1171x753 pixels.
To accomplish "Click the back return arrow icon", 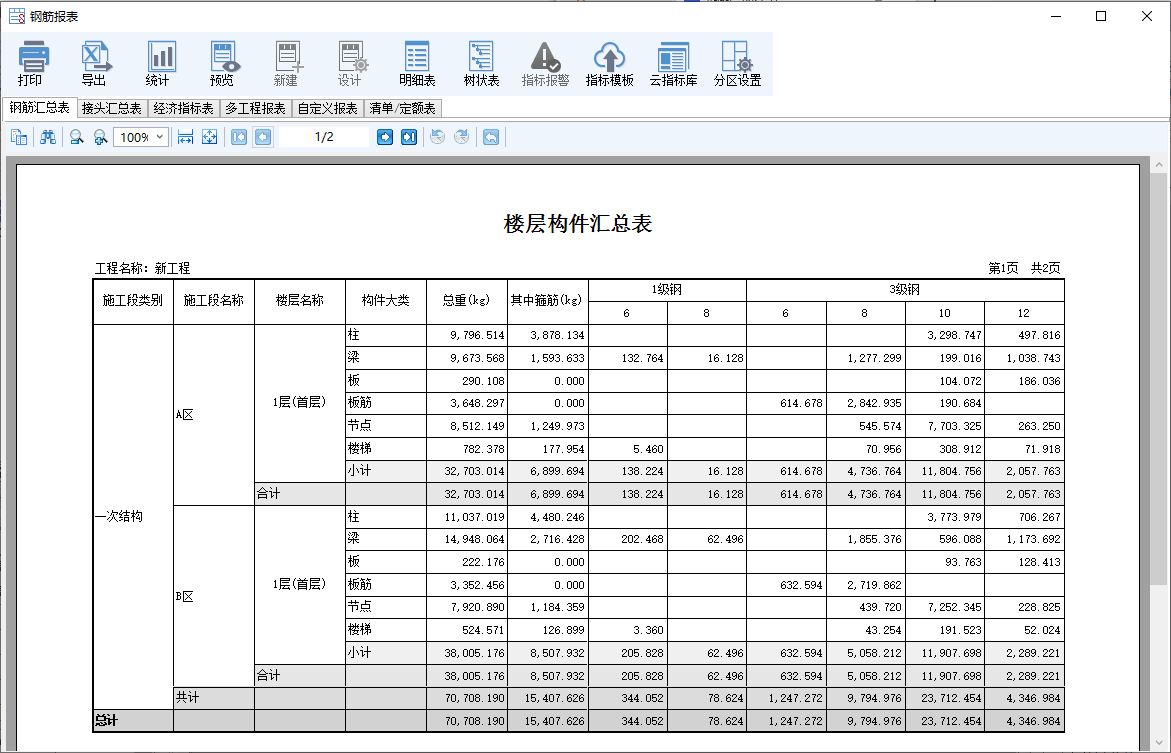I will pos(491,137).
